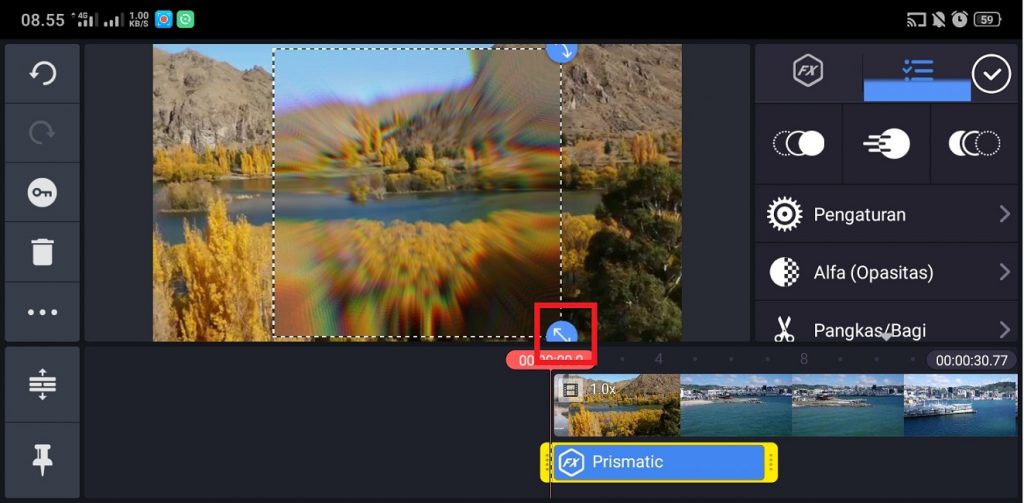Select the Prismatic effect layer

pyautogui.click(x=658, y=462)
